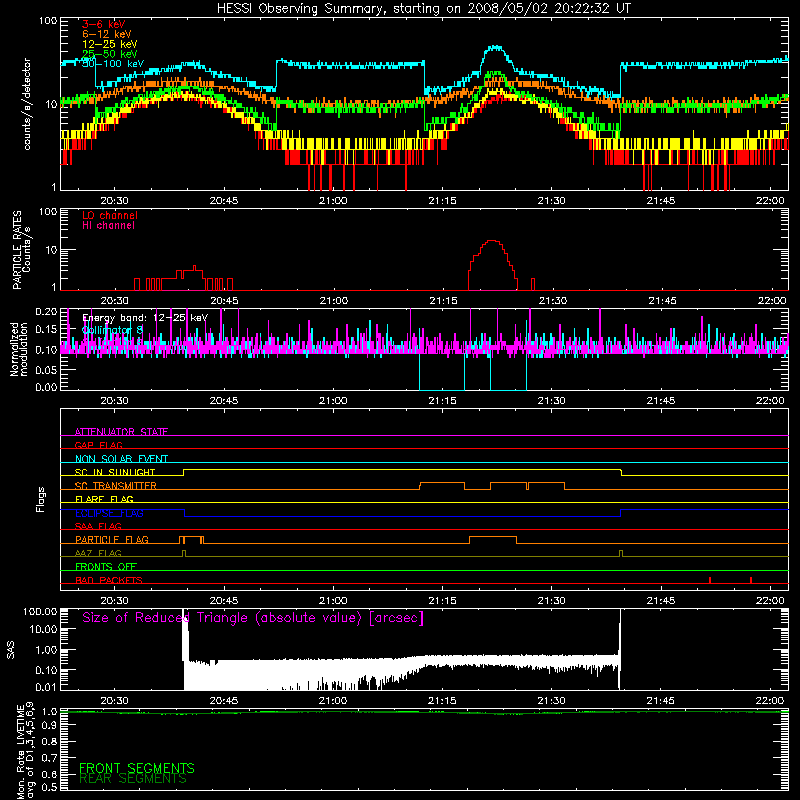Click the NON SOLAR EVENT flag label
Screen dimensions: 800x800
(121, 459)
